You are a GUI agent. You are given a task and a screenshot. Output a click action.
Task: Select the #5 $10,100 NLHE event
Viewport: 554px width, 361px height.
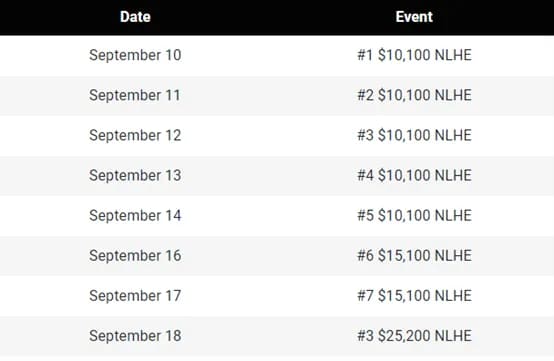tap(414, 215)
